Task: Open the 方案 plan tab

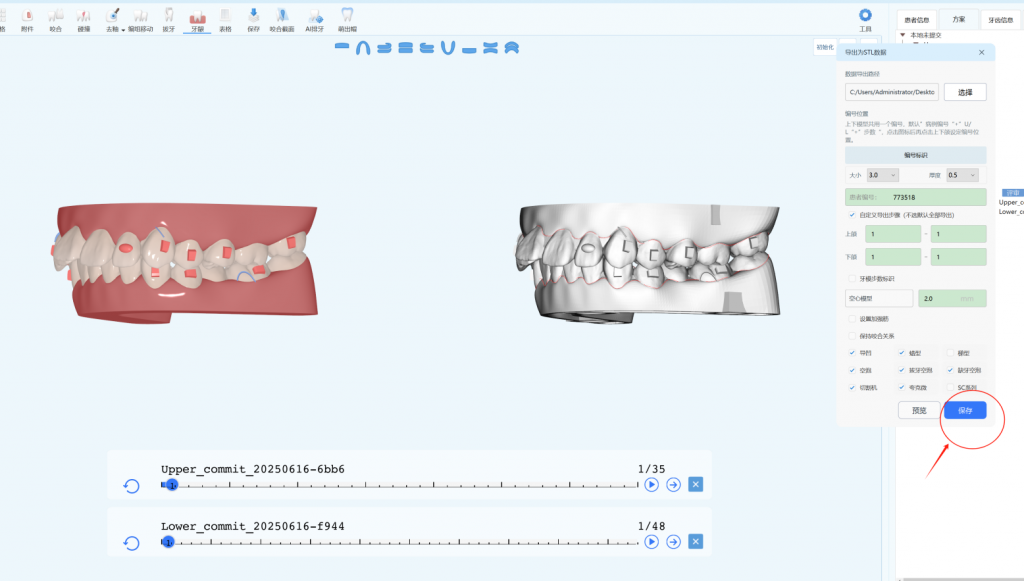Action: (x=959, y=19)
